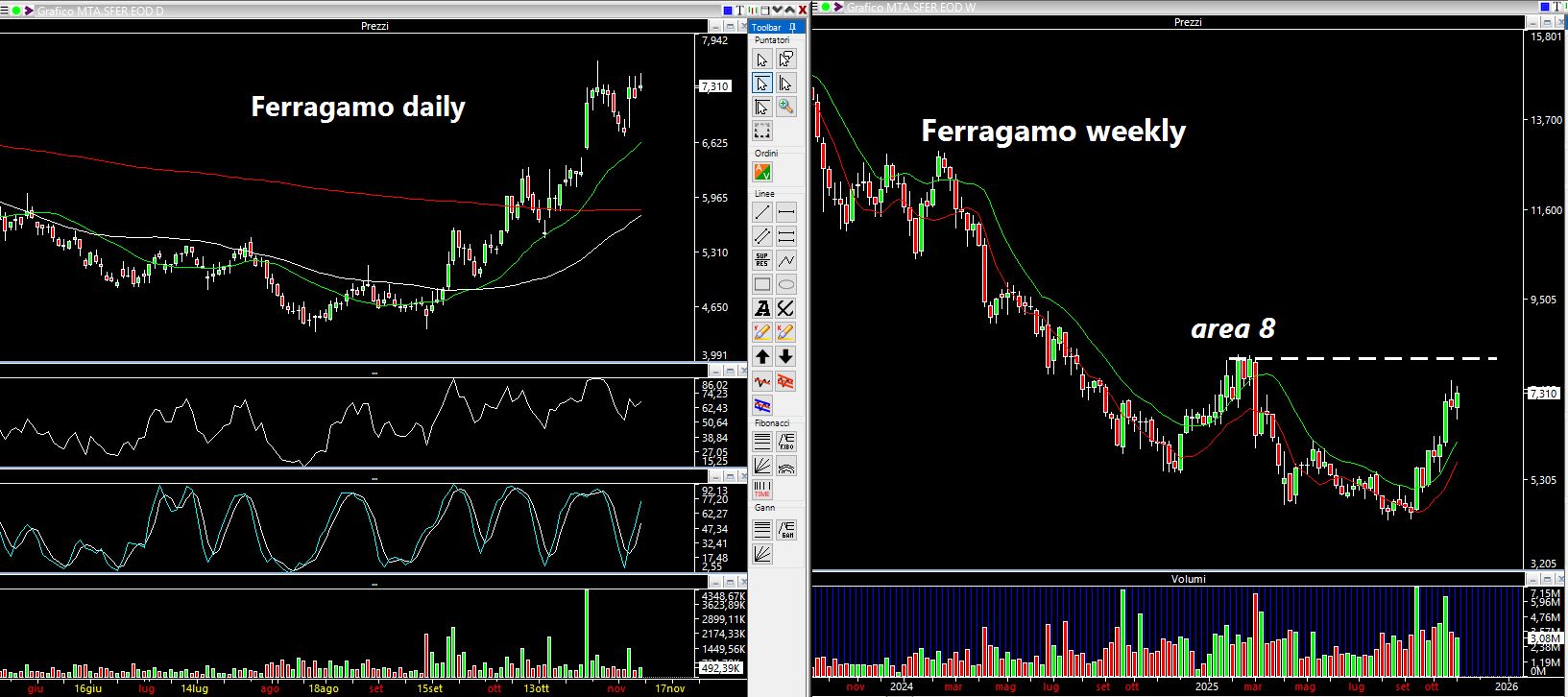The width and height of the screenshot is (1568, 697).
Task: Click the 'Ordini' section label in Toolbar
Action: click(x=766, y=154)
